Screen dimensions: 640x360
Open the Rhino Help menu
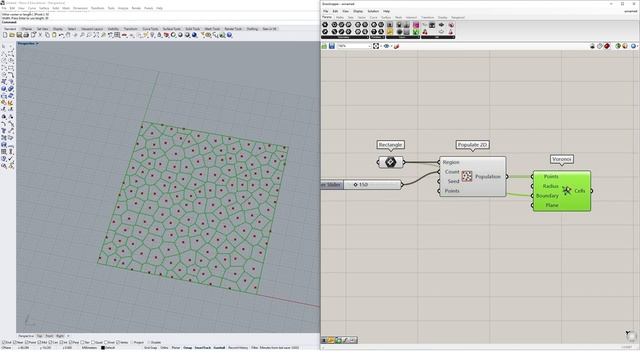coord(159,8)
